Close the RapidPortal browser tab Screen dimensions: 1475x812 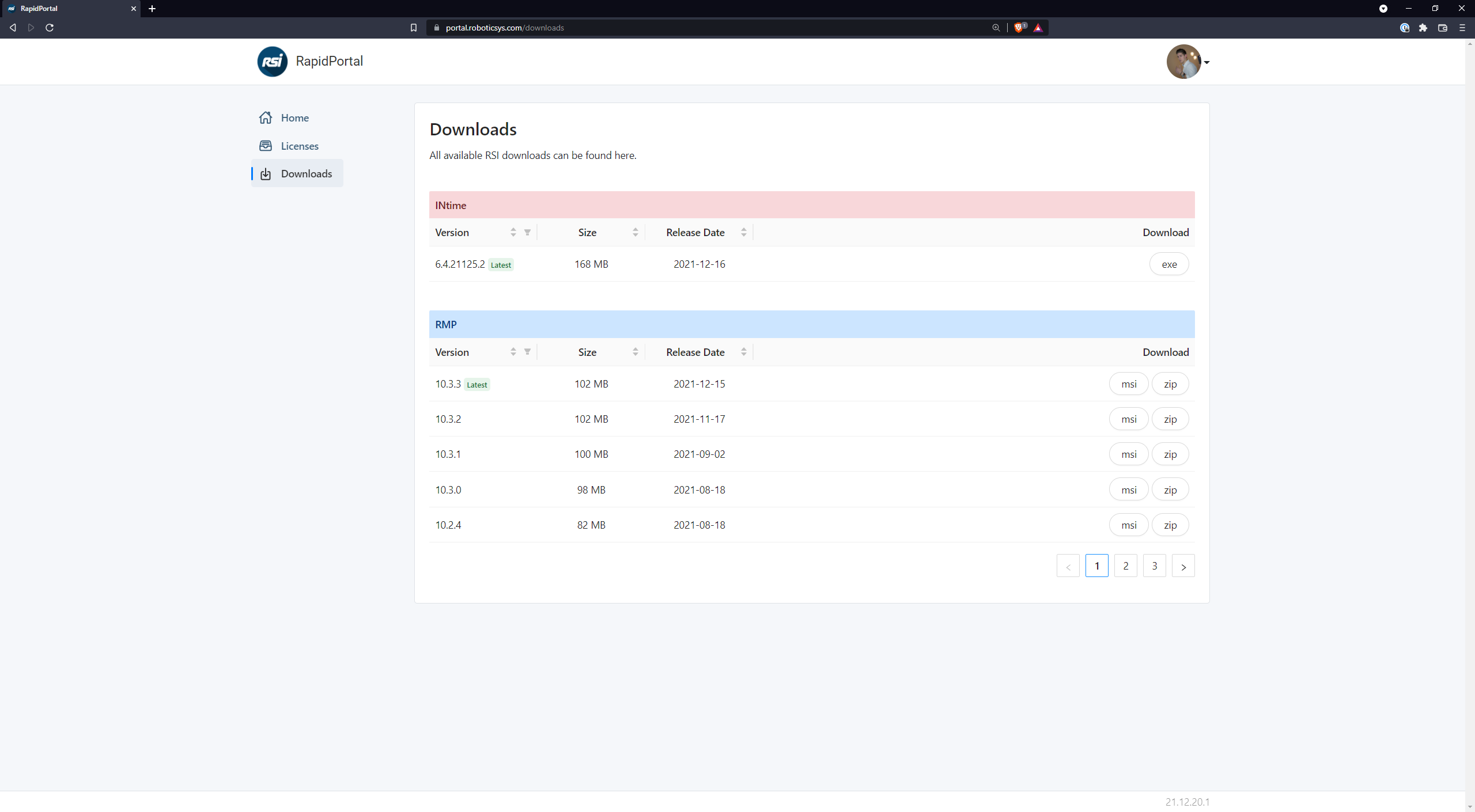[x=133, y=9]
